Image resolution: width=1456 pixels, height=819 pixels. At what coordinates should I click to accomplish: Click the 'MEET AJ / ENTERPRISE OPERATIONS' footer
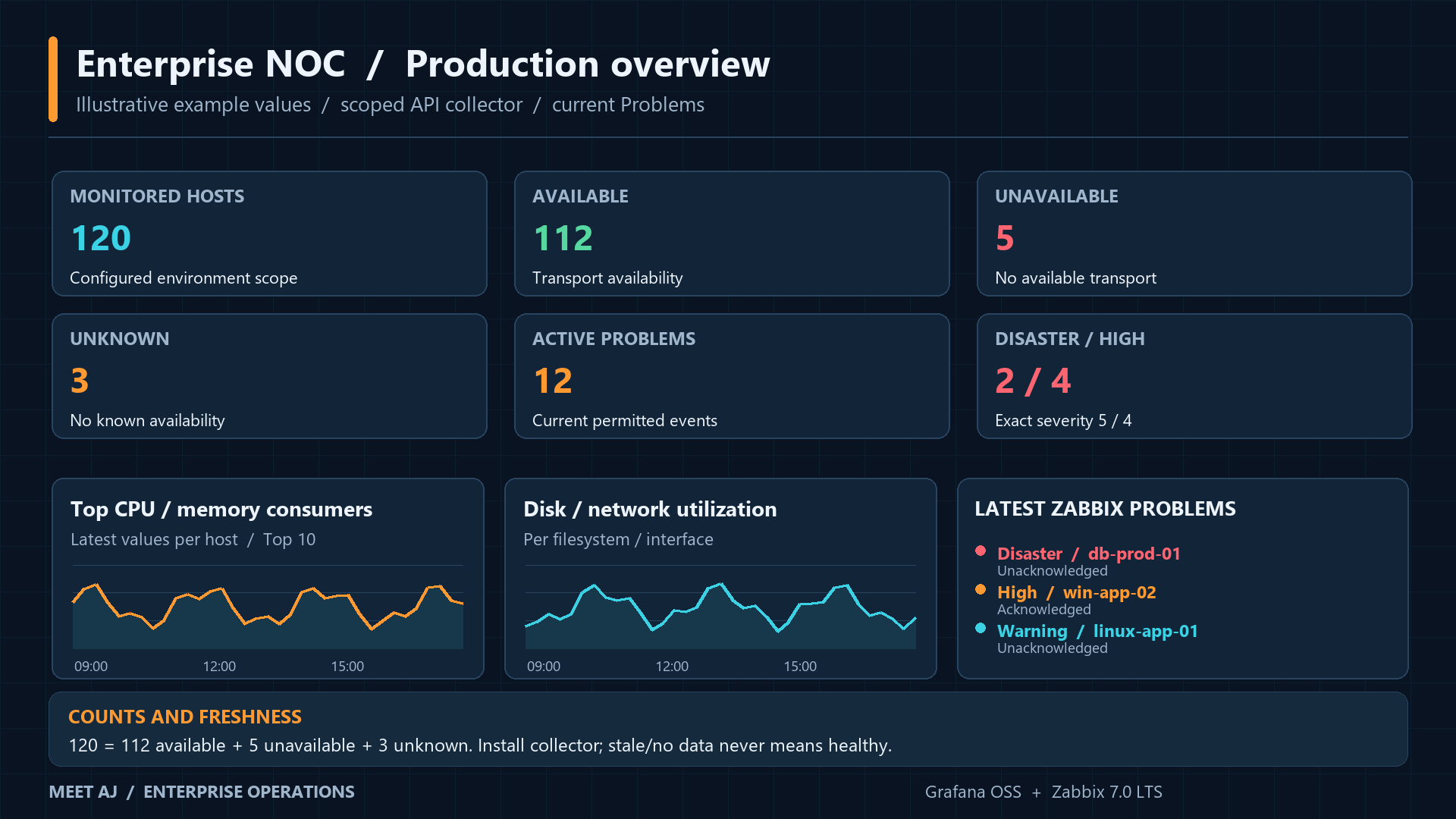[x=202, y=792]
